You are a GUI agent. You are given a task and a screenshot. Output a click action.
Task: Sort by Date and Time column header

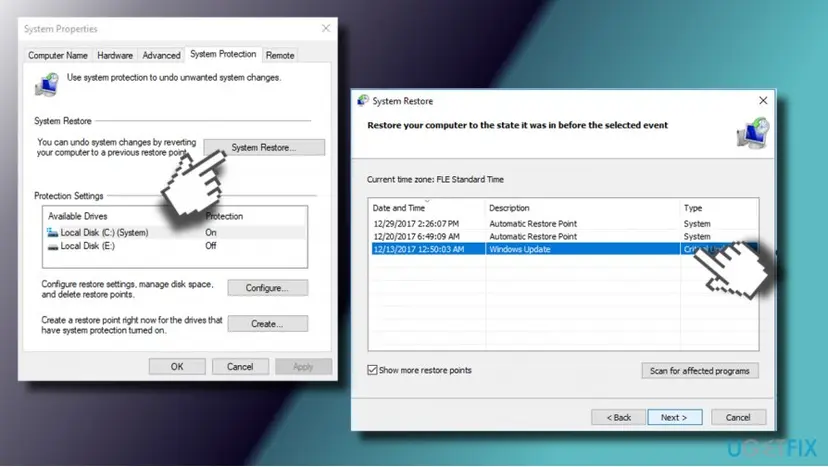tap(427, 208)
